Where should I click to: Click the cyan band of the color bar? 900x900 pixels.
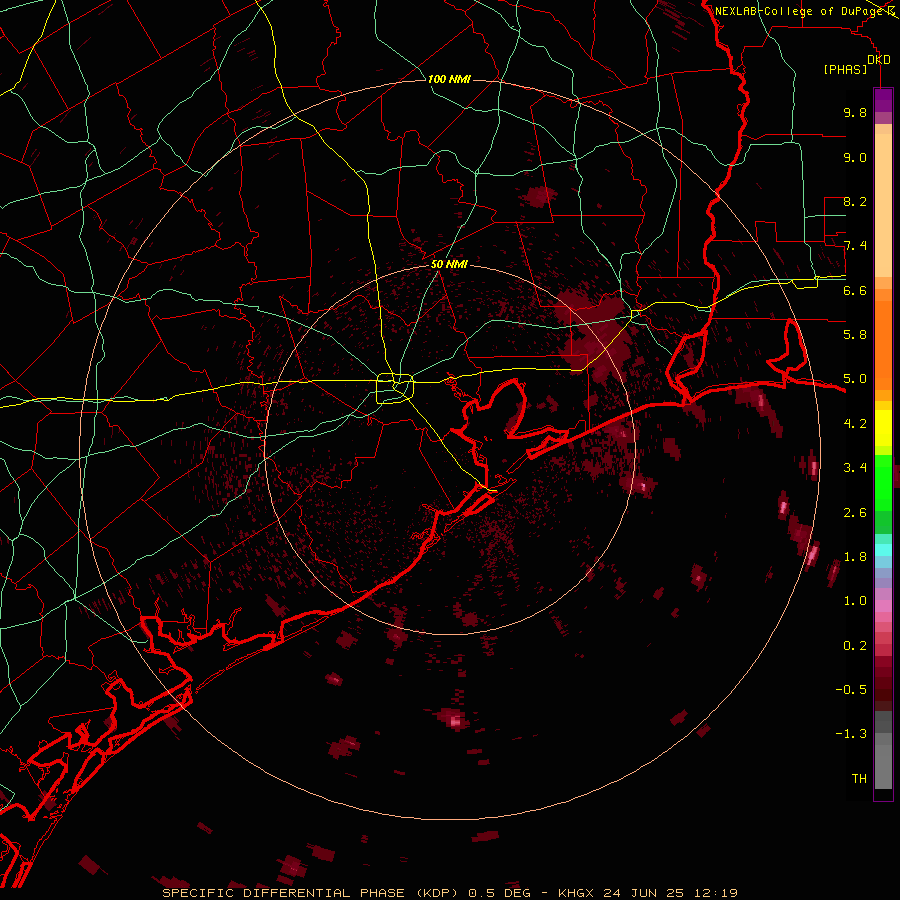pos(883,550)
